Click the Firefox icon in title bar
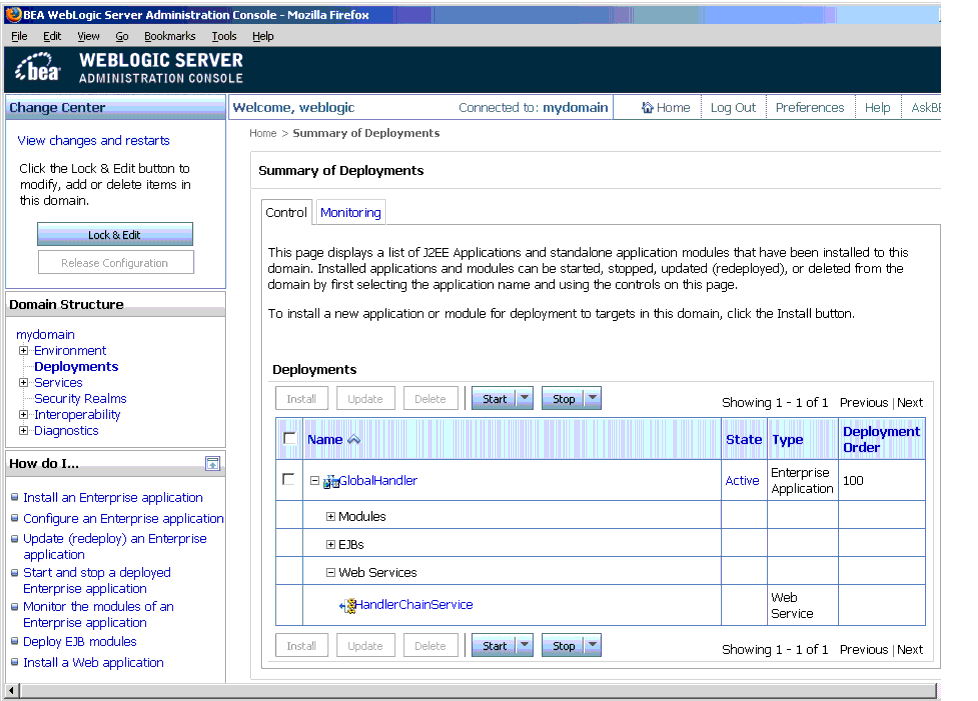The width and height of the screenshot is (978, 701). point(14,14)
